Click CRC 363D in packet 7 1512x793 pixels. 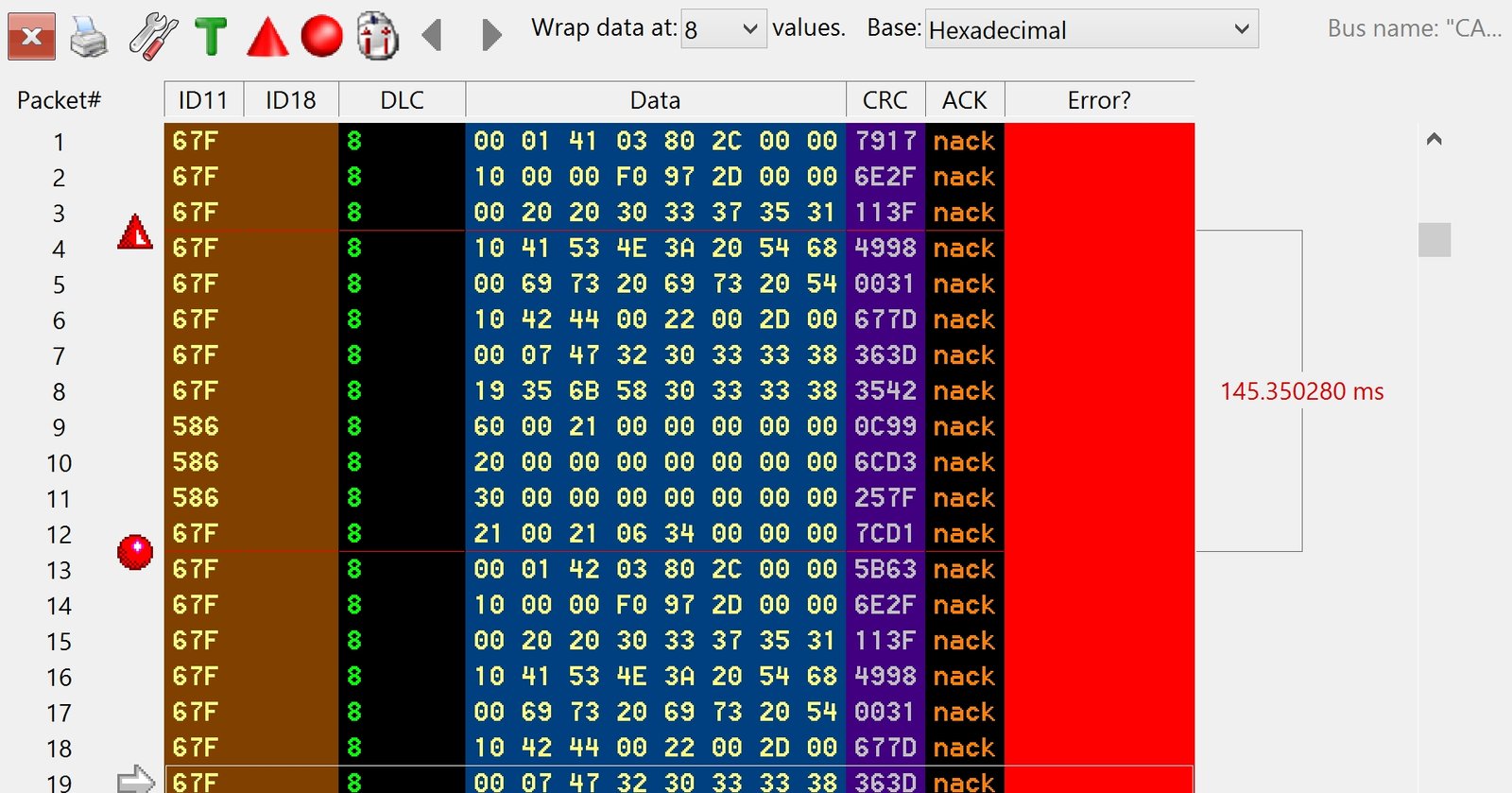pyautogui.click(x=885, y=354)
